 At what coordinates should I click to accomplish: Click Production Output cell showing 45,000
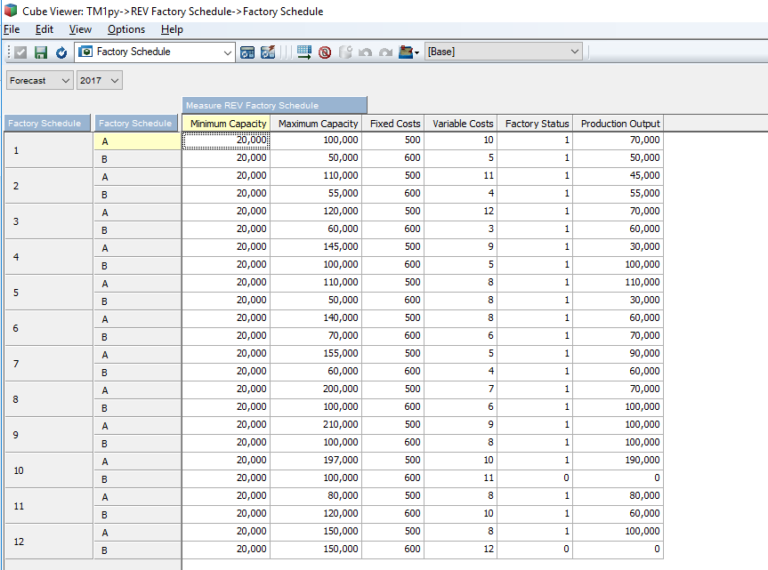tap(618, 176)
